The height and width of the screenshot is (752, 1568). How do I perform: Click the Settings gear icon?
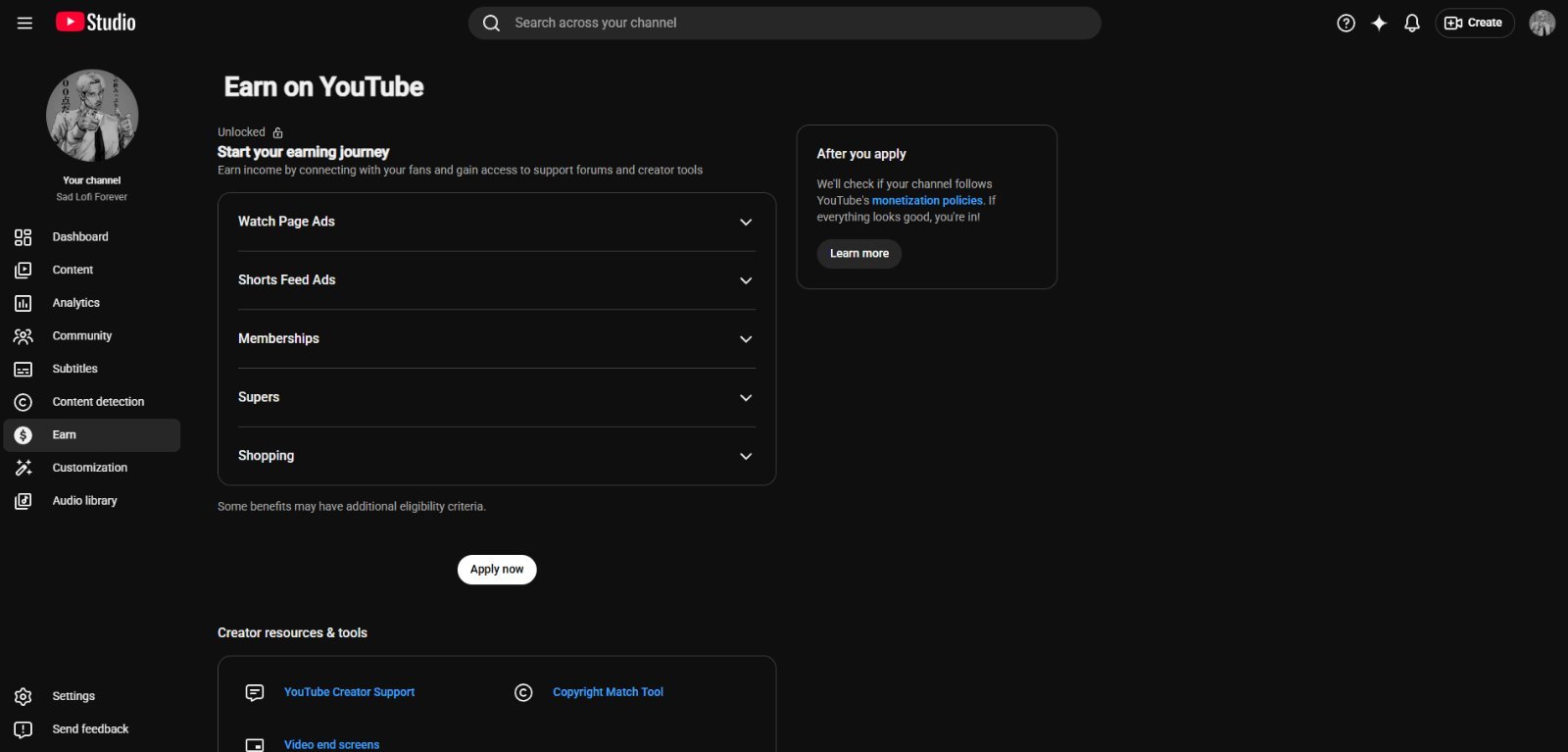click(24, 696)
